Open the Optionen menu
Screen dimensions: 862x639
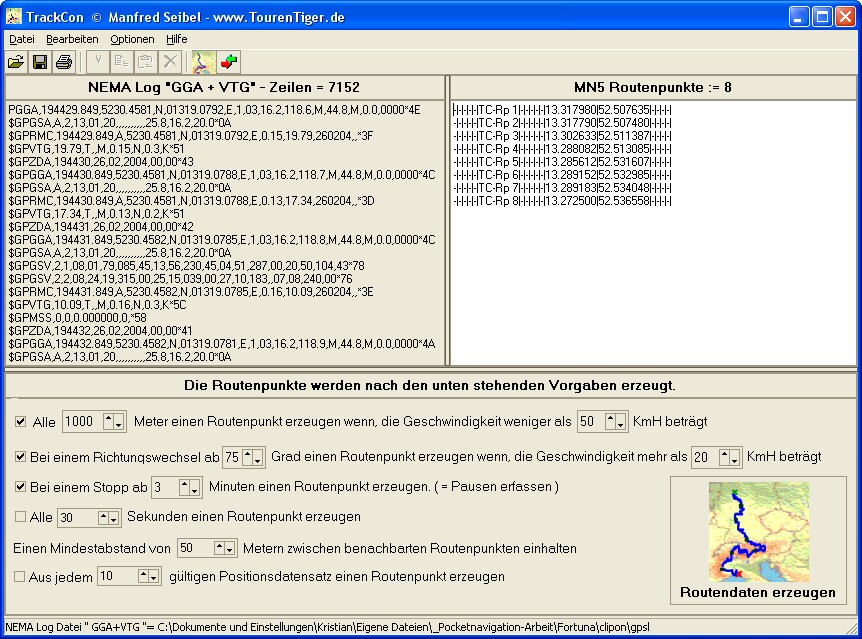(x=132, y=39)
